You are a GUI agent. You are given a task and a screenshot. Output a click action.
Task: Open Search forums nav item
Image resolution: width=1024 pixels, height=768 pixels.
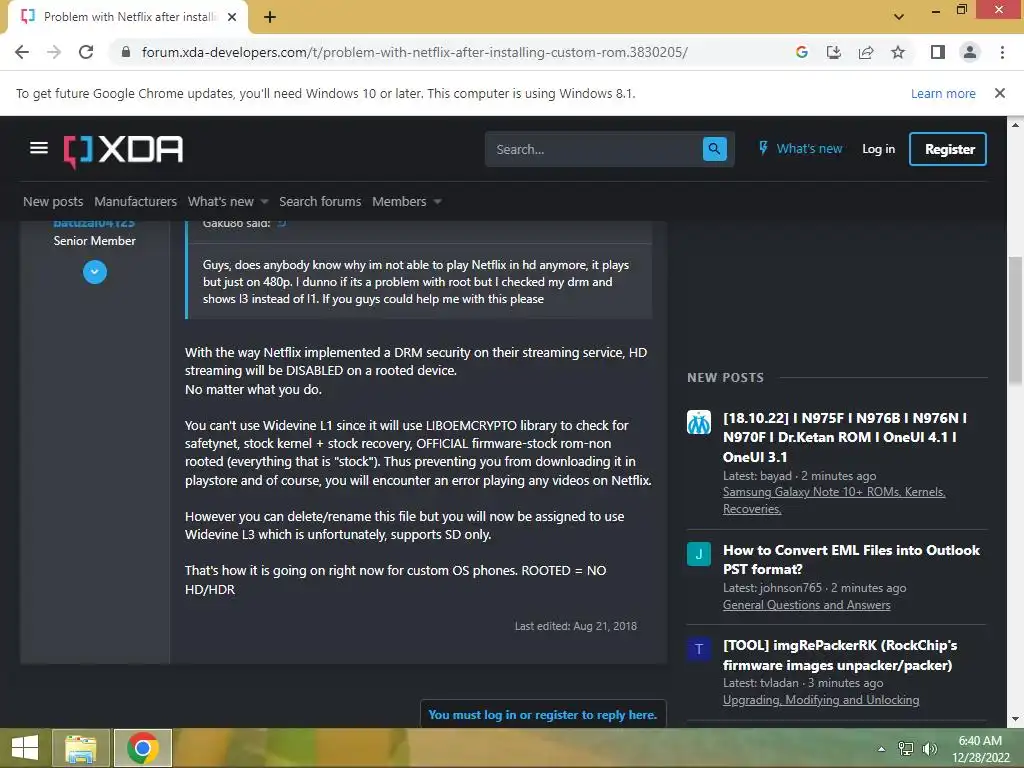coord(320,201)
